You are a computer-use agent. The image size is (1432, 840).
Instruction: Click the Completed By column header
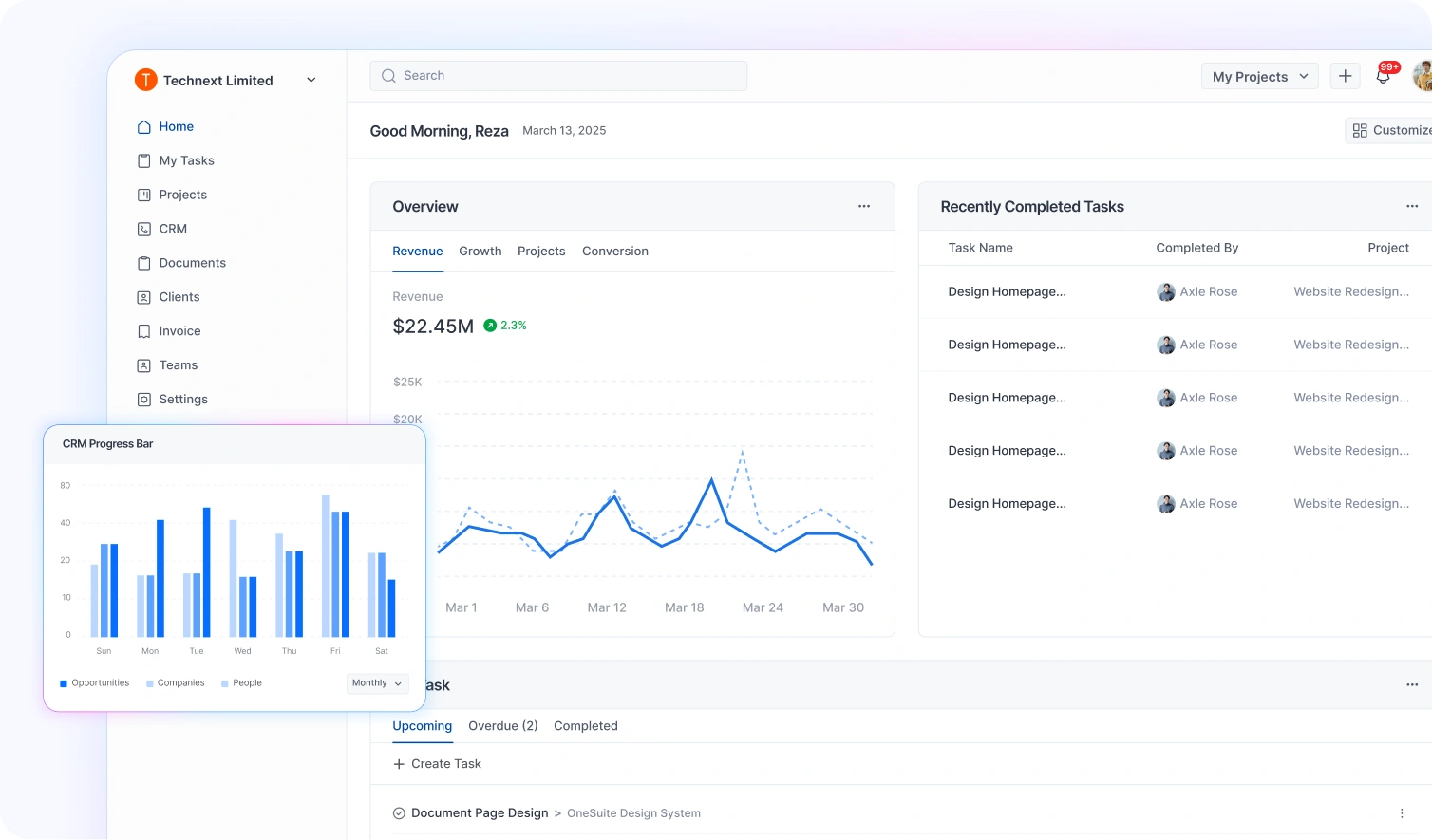[1196, 248]
